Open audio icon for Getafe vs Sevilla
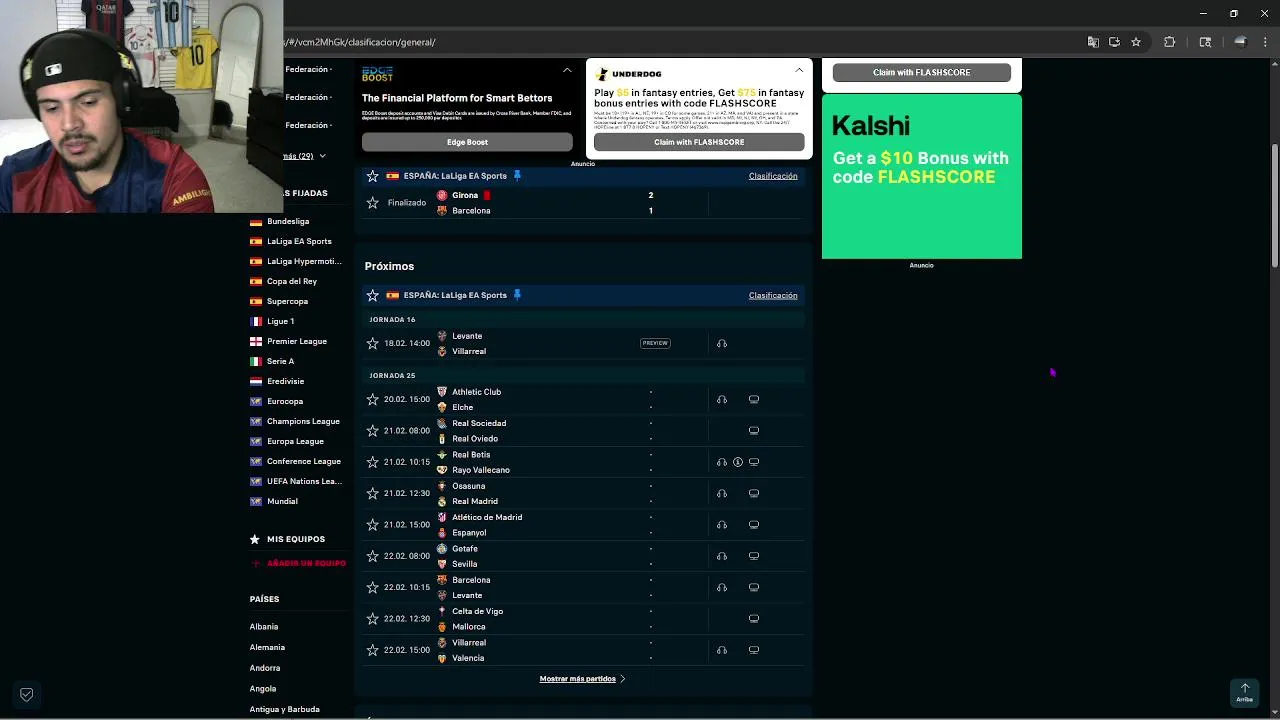Viewport: 1280px width, 720px height. point(721,556)
